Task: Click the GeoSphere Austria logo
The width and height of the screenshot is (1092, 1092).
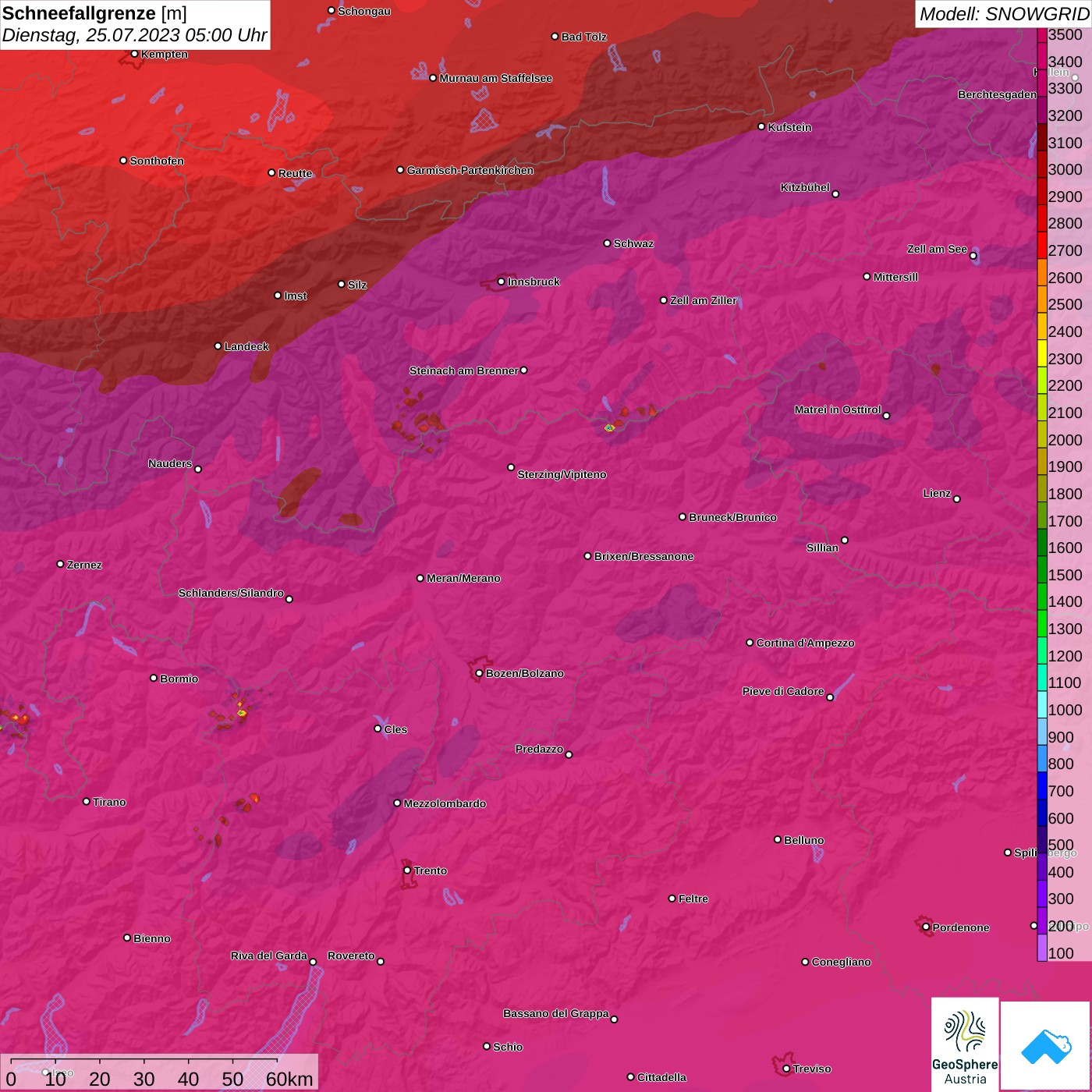Action: [x=965, y=1045]
